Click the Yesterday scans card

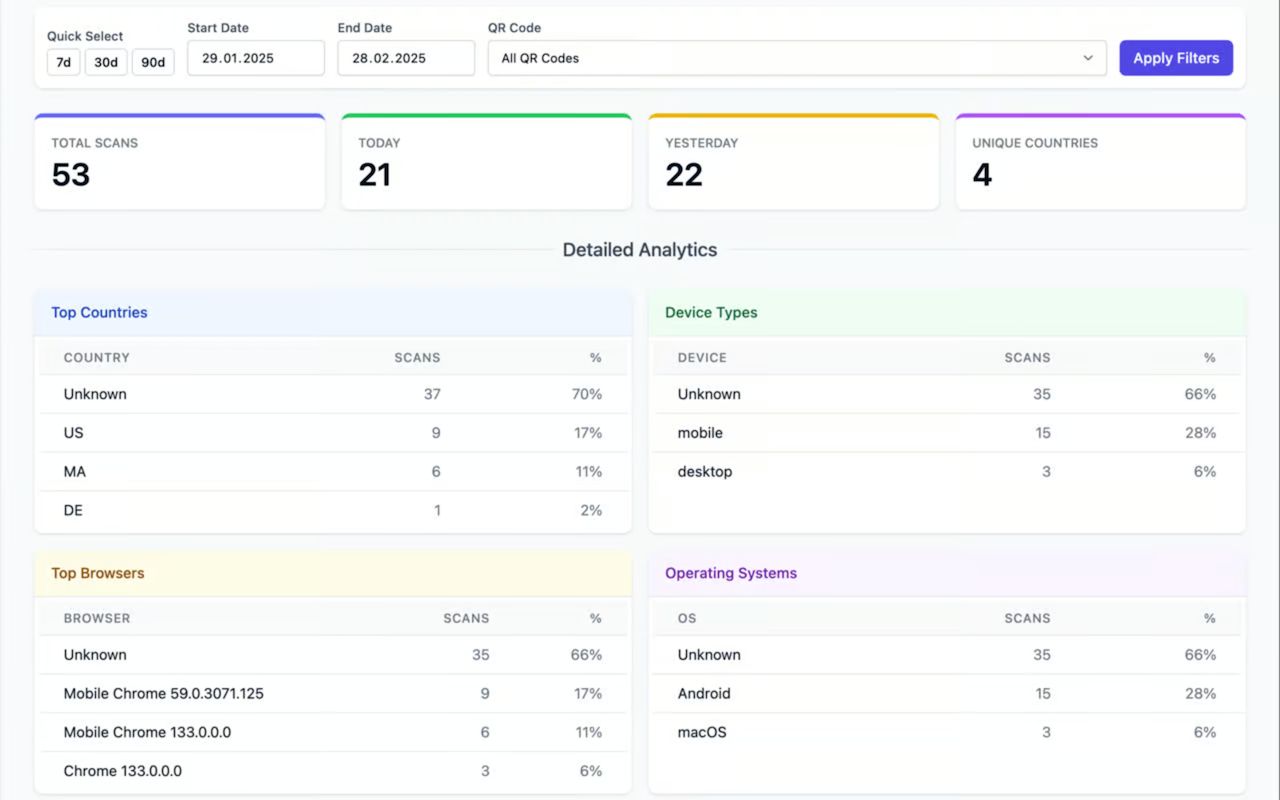point(793,162)
